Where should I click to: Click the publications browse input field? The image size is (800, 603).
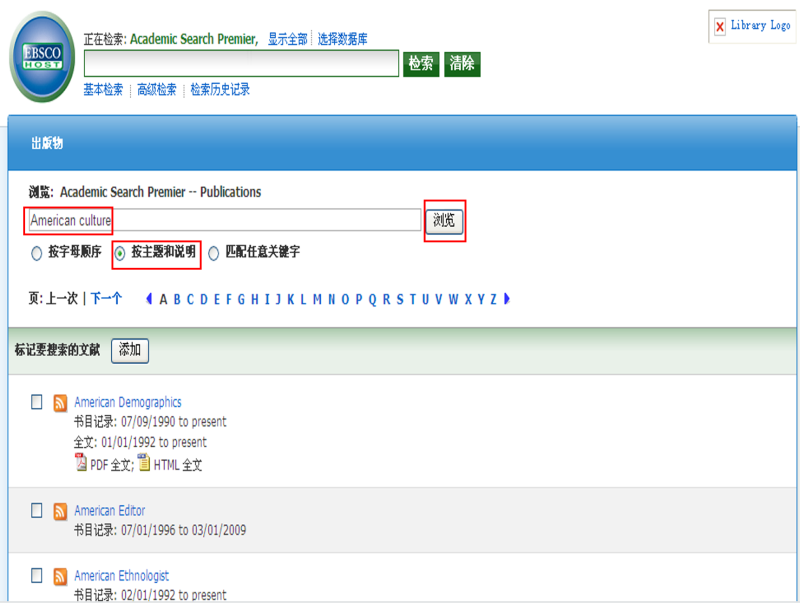224,220
